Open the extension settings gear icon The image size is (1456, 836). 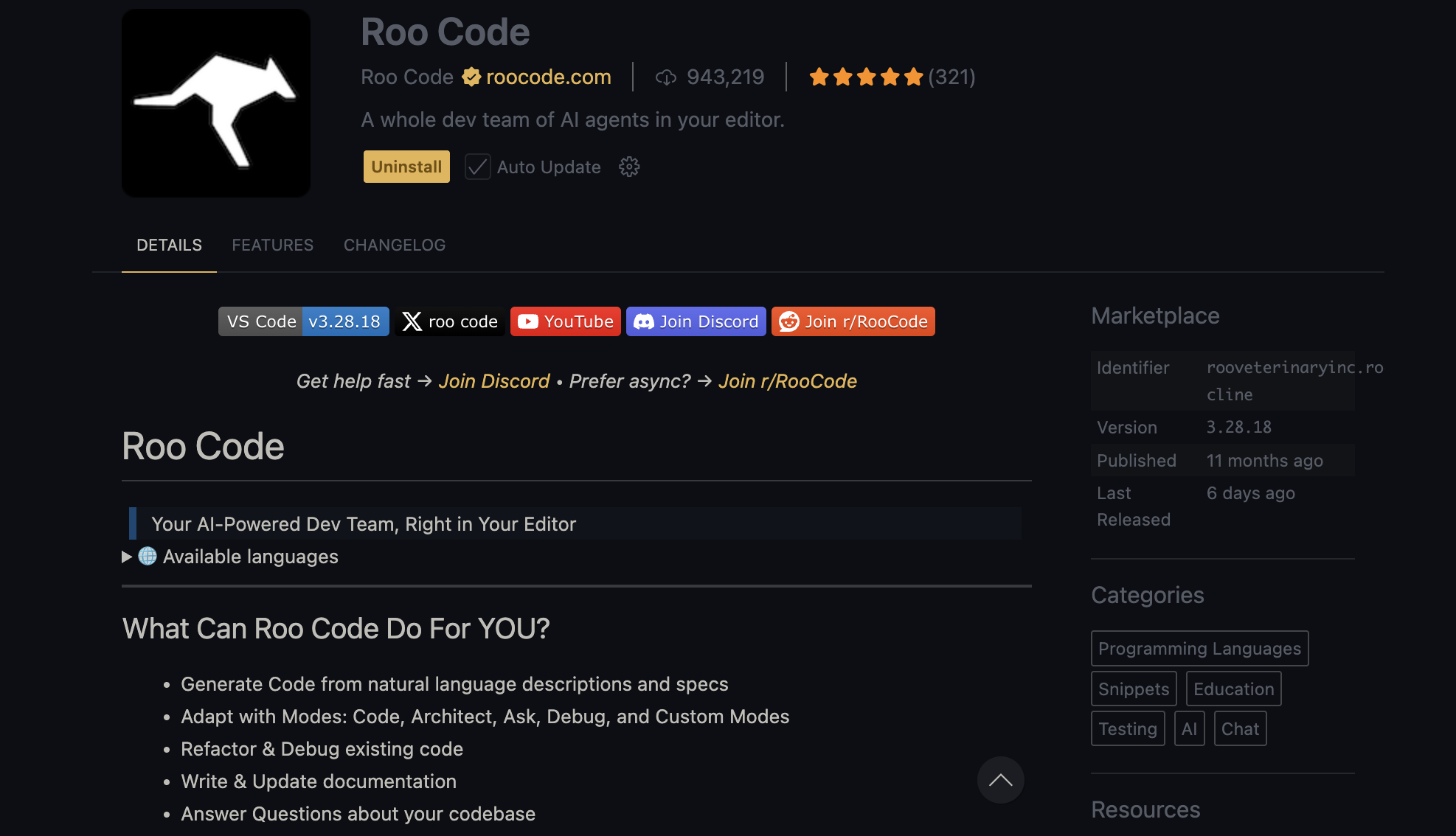(x=628, y=167)
